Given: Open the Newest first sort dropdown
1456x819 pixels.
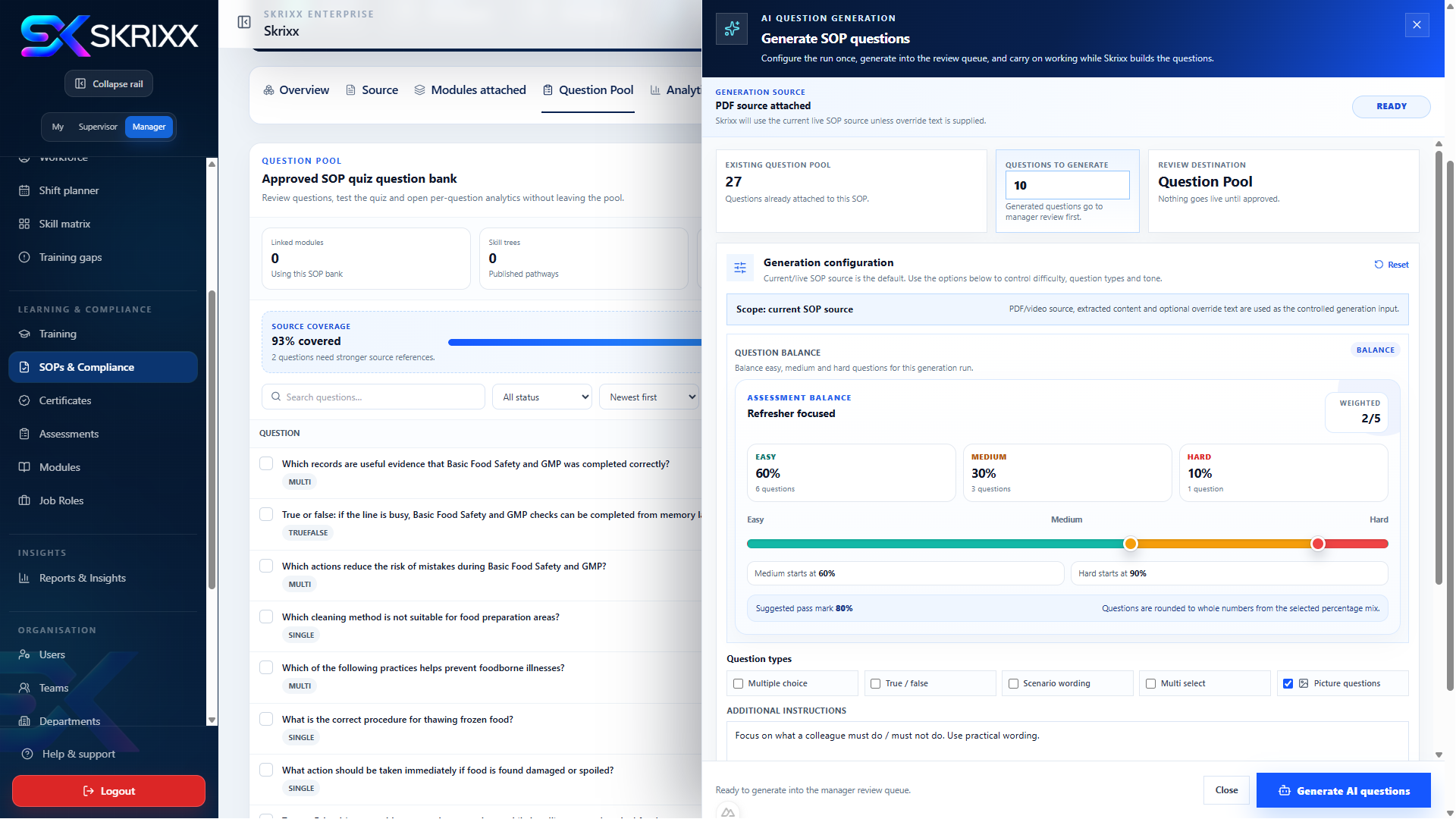Looking at the screenshot, I should coord(649,397).
